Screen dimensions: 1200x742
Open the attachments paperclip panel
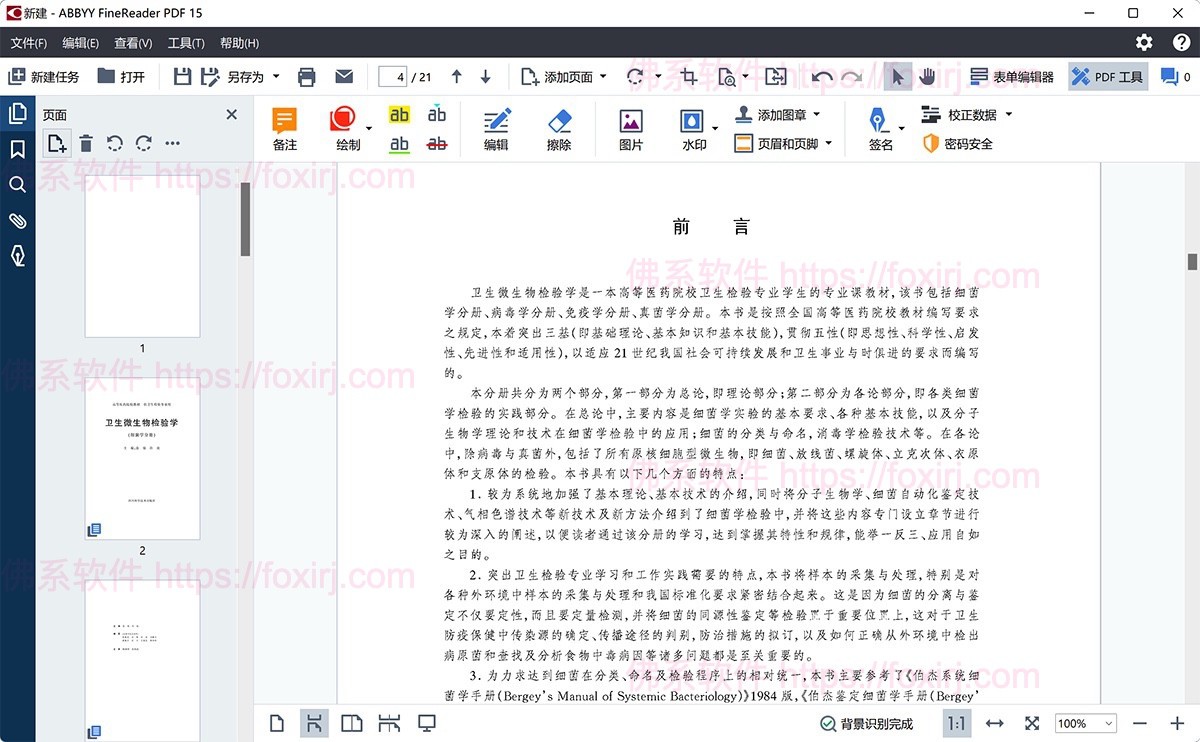tap(17, 221)
